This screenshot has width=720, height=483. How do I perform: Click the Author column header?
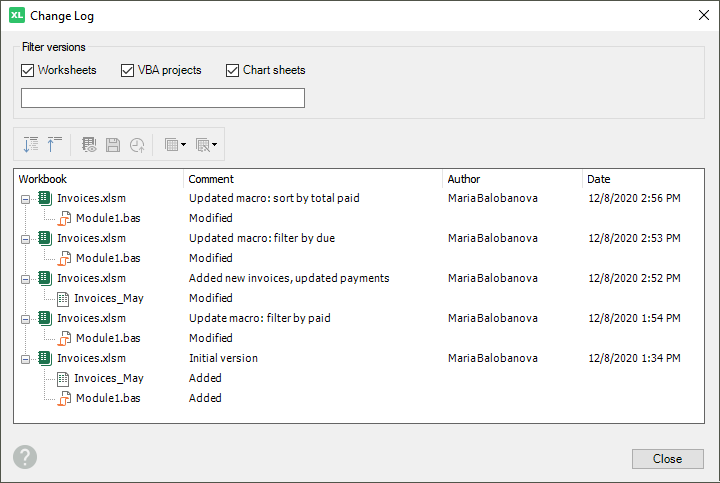(512, 179)
